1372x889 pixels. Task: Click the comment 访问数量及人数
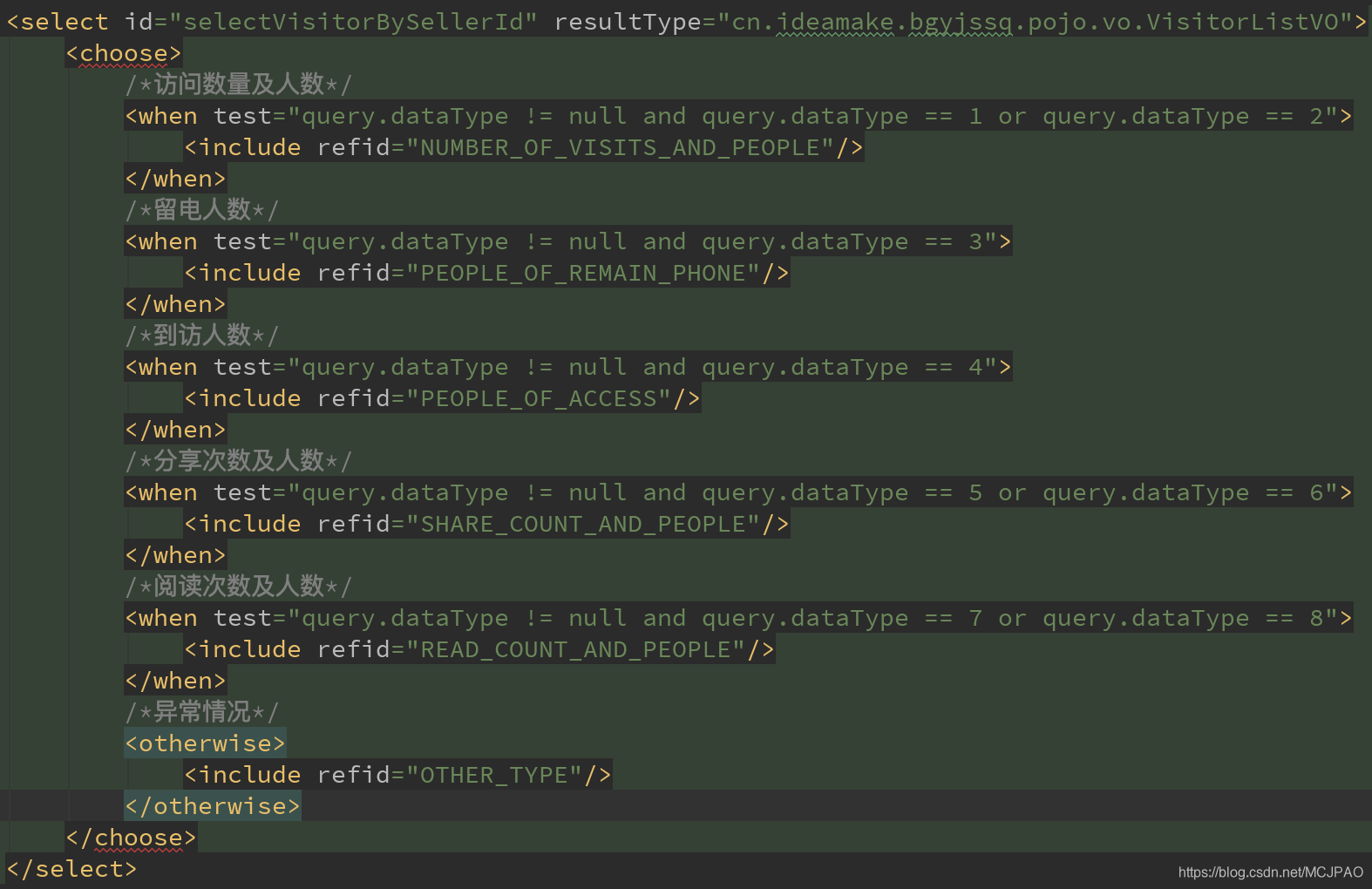(x=239, y=85)
